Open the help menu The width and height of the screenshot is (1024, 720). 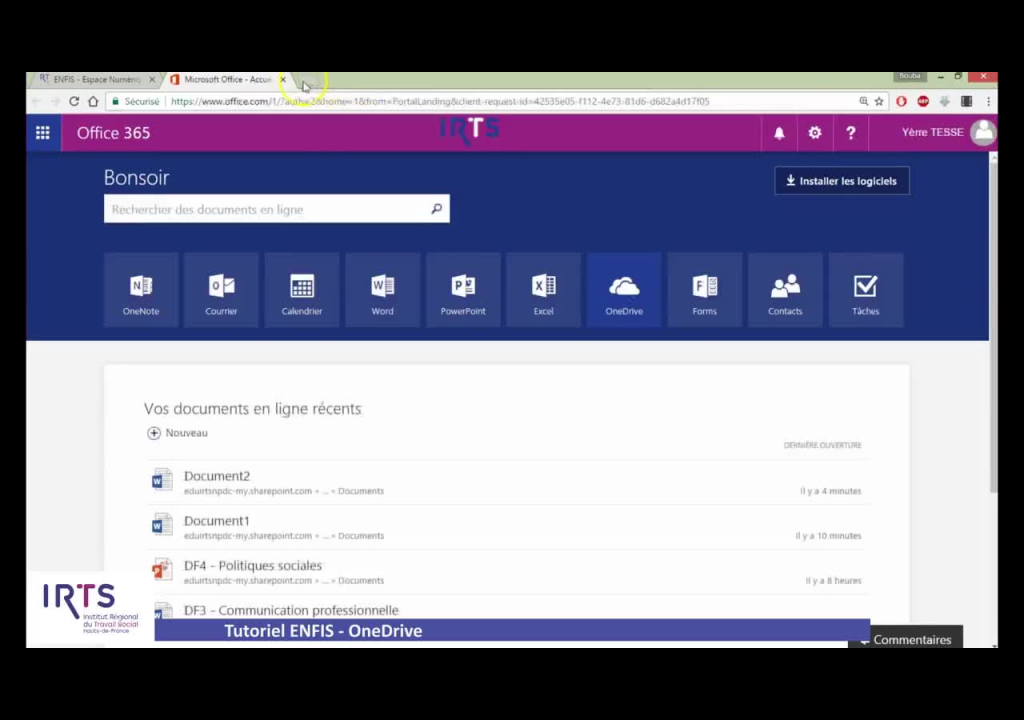pos(850,132)
